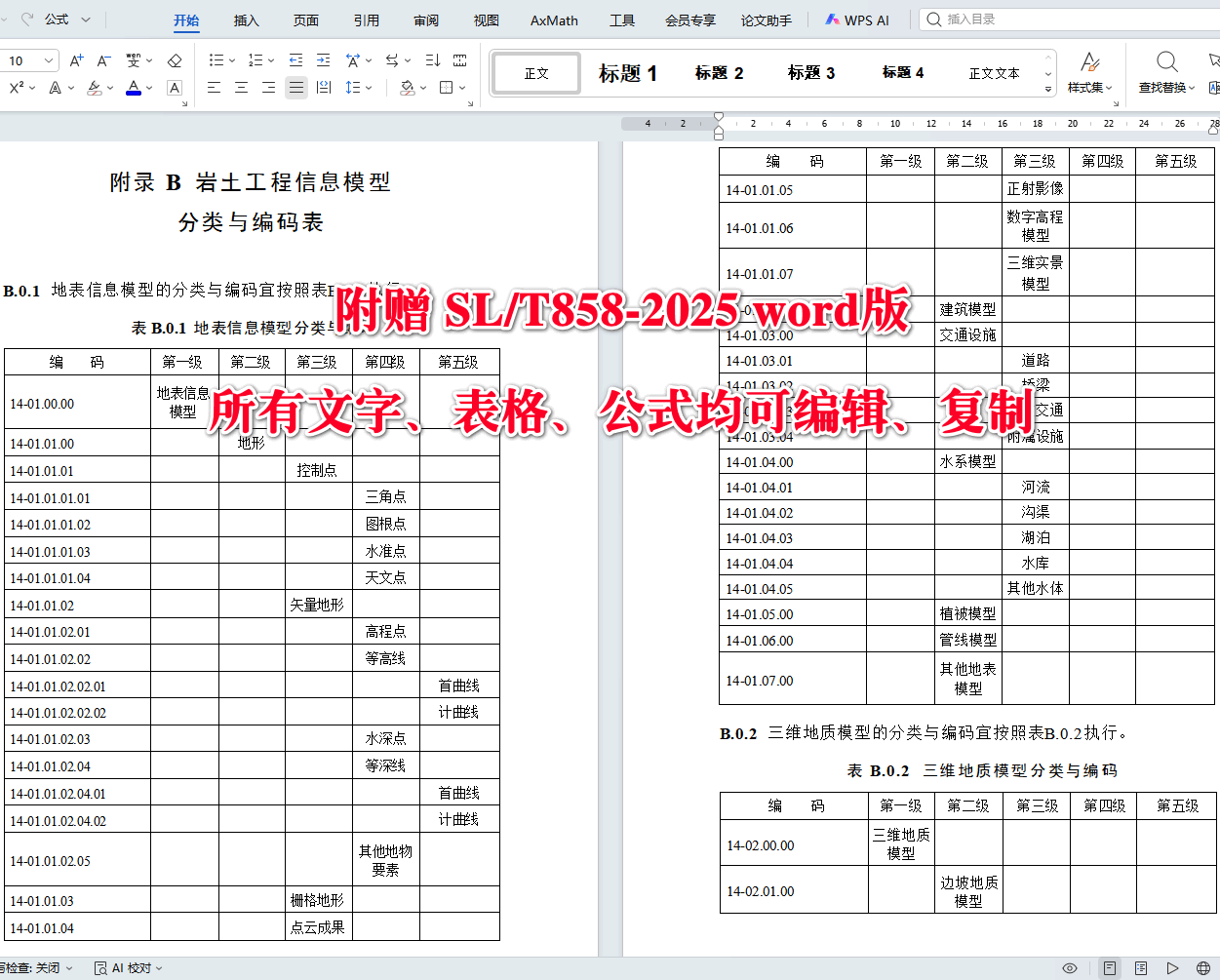Expand the styles gallery list
This screenshot has width=1220, height=980.
pos(1048,89)
